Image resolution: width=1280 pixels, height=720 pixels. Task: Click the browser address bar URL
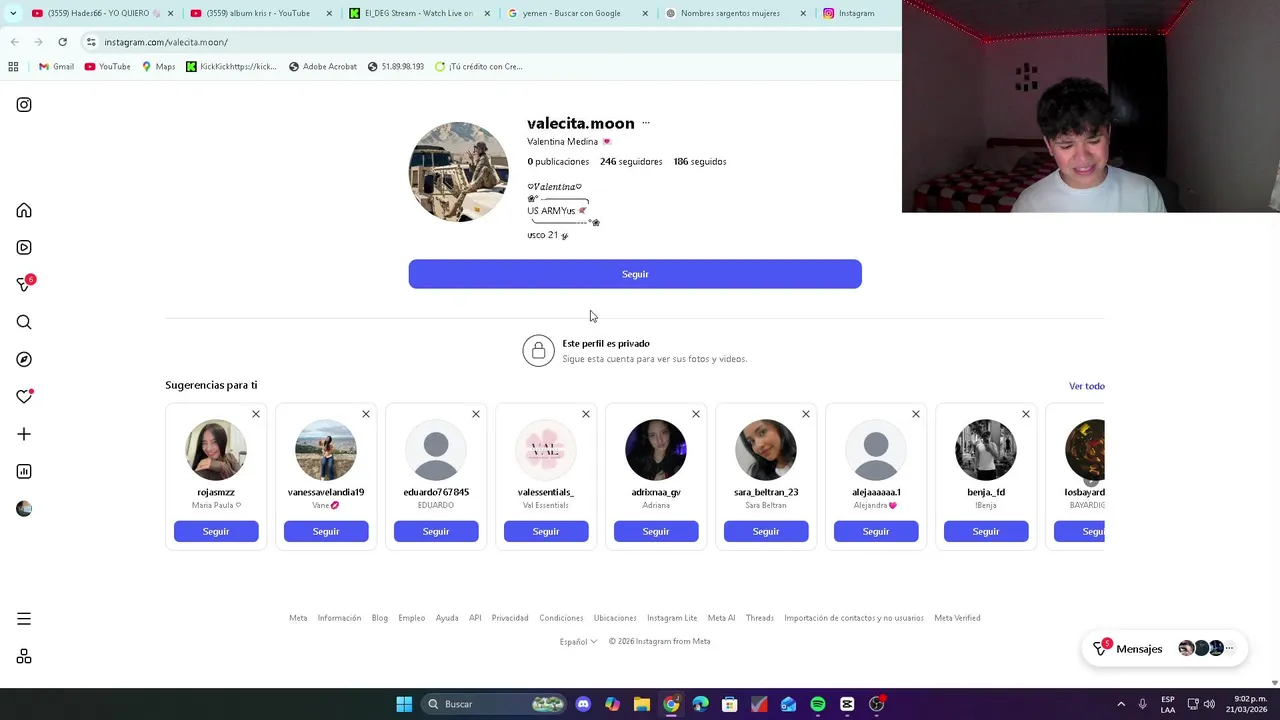point(166,42)
